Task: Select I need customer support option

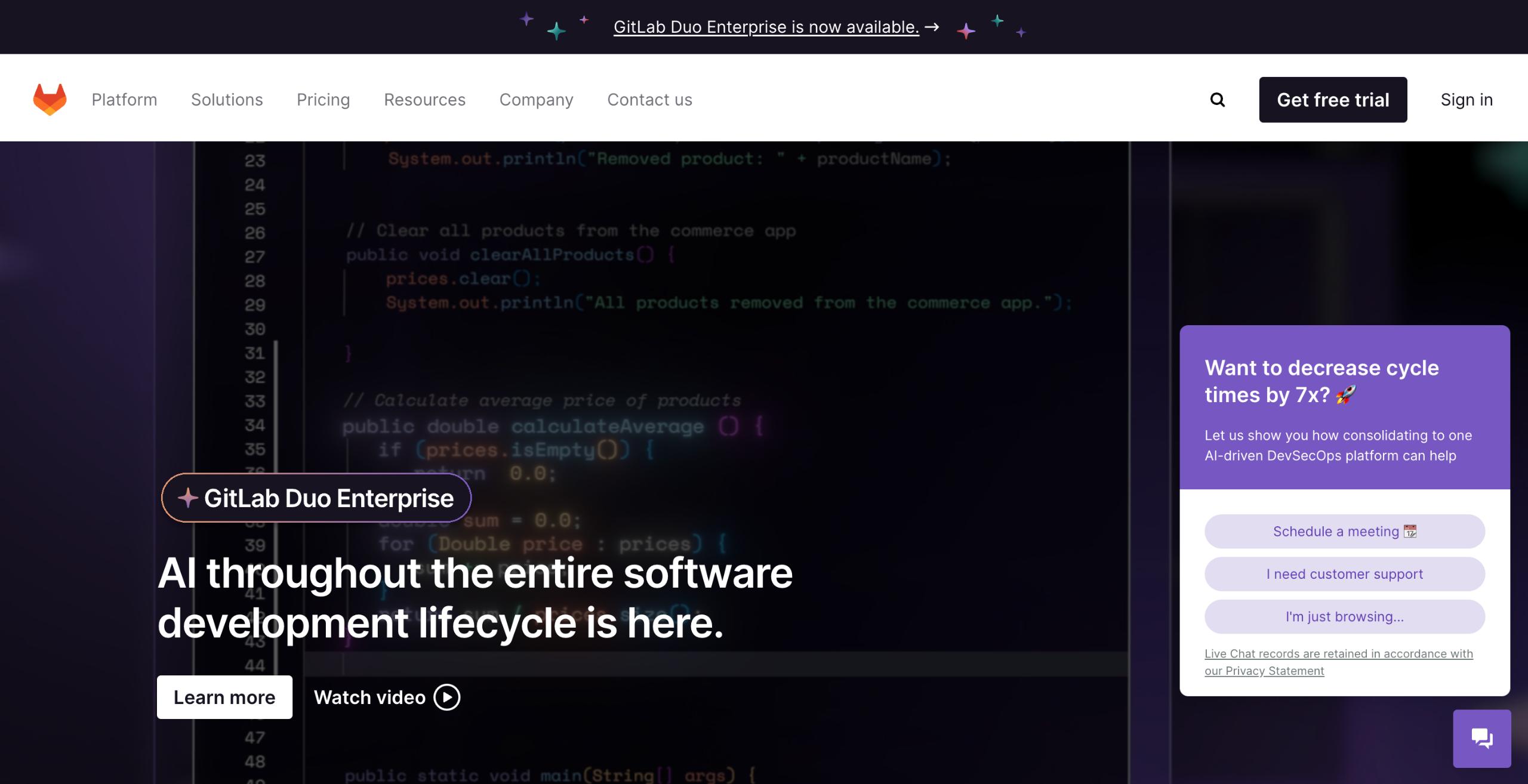Action: pos(1344,574)
